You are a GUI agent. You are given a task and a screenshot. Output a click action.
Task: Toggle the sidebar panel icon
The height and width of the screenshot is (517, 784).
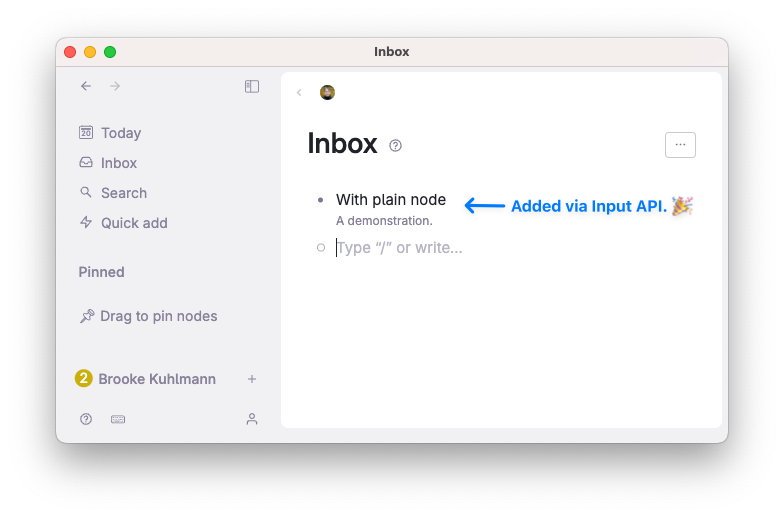click(252, 86)
